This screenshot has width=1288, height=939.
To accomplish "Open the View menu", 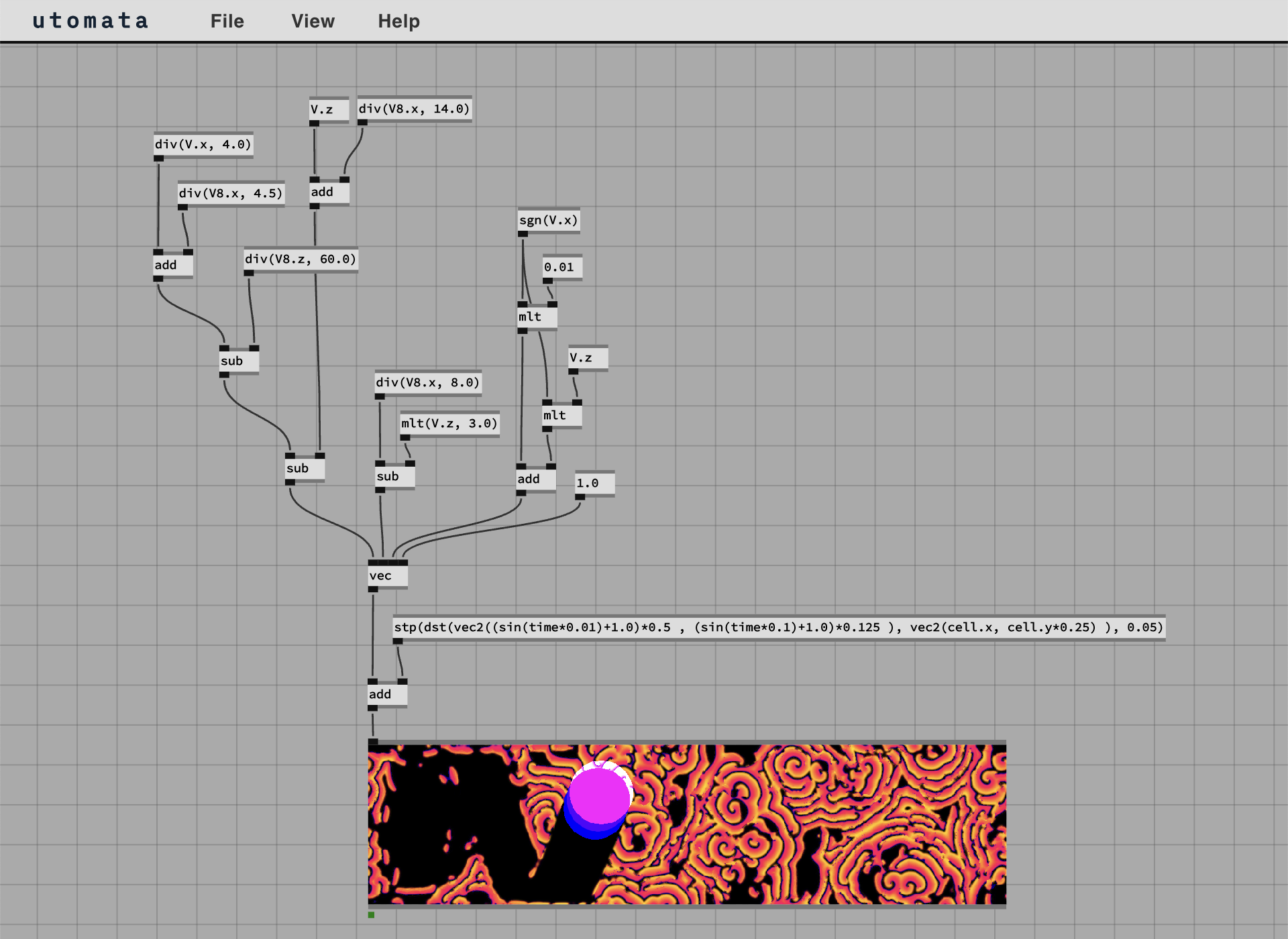I will [x=313, y=21].
